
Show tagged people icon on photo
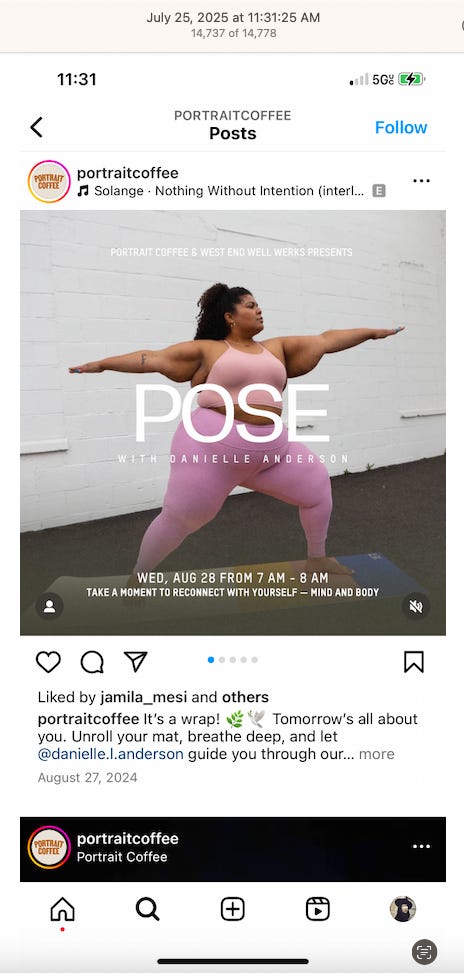[50, 606]
